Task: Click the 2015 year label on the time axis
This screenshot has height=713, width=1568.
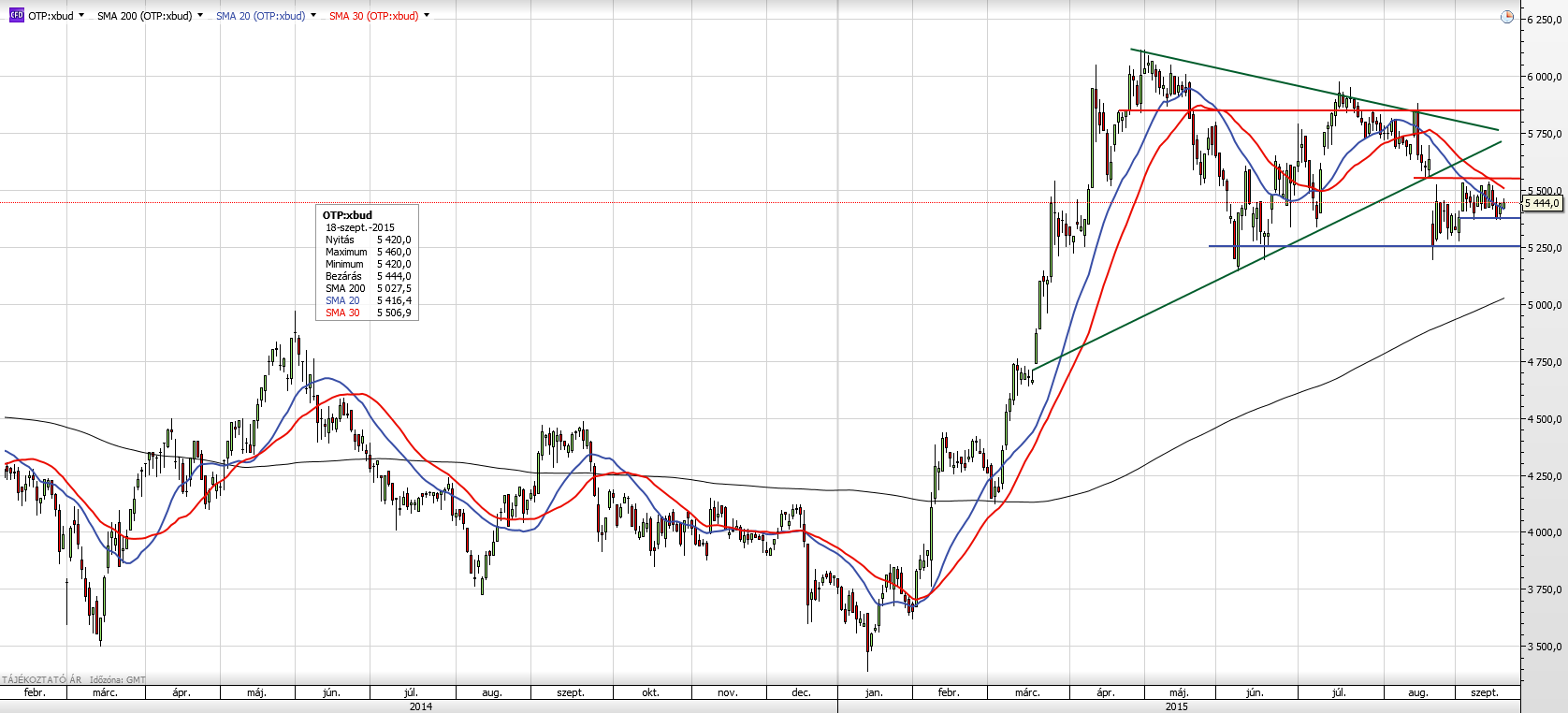Action: pyautogui.click(x=1177, y=706)
